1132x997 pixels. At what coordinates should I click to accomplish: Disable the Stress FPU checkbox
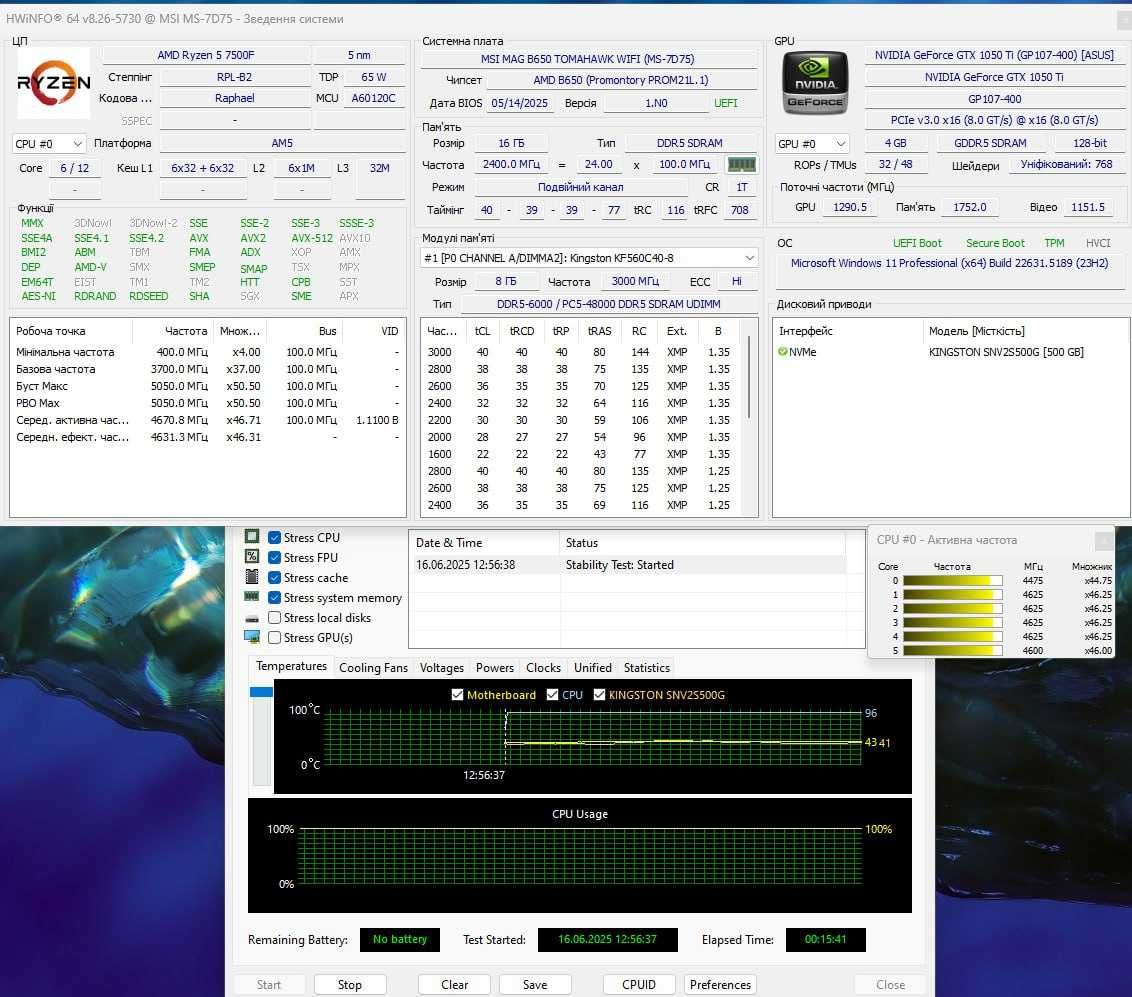(274, 557)
